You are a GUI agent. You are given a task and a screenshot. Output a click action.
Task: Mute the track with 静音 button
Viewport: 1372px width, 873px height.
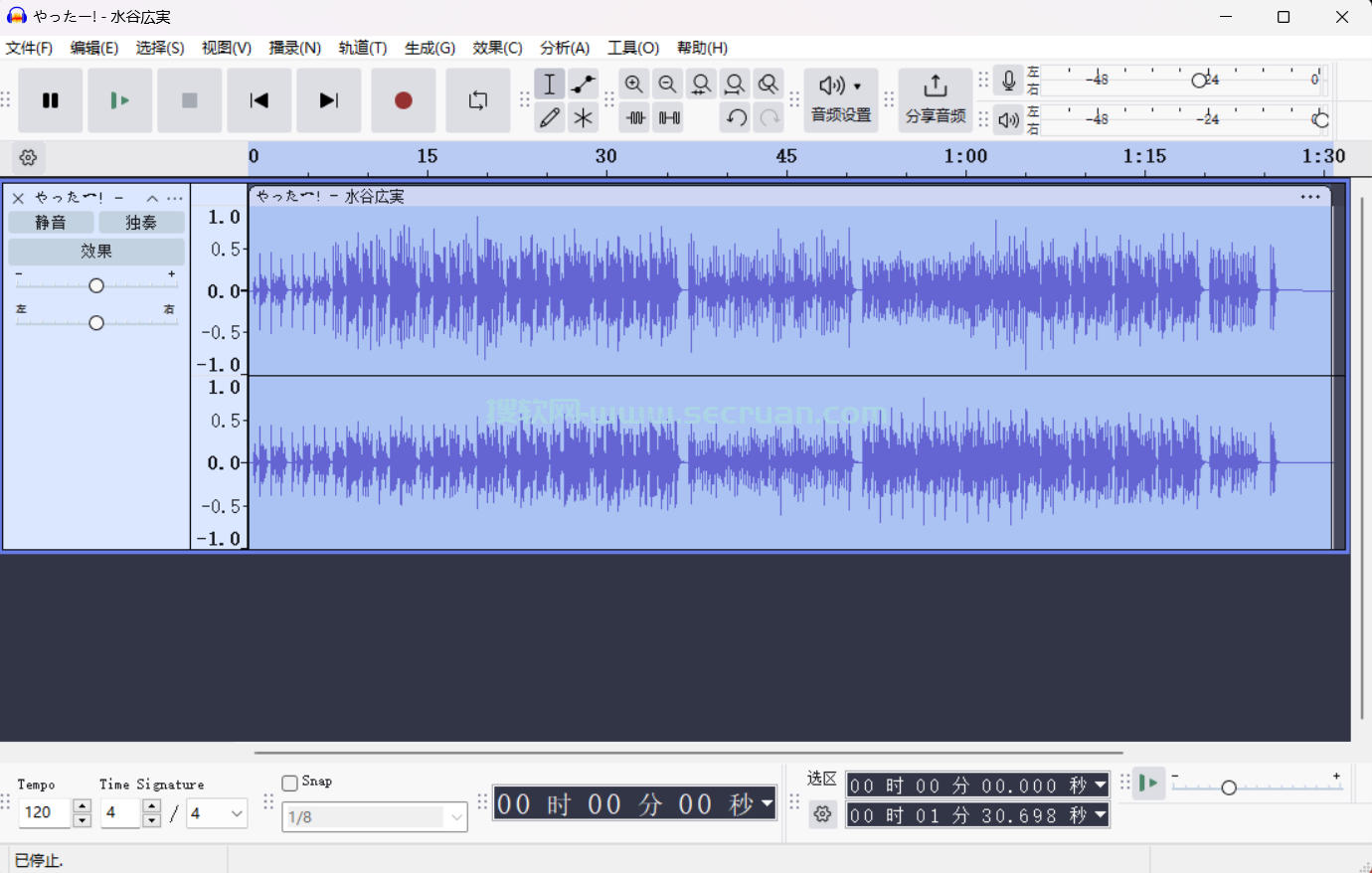point(51,223)
